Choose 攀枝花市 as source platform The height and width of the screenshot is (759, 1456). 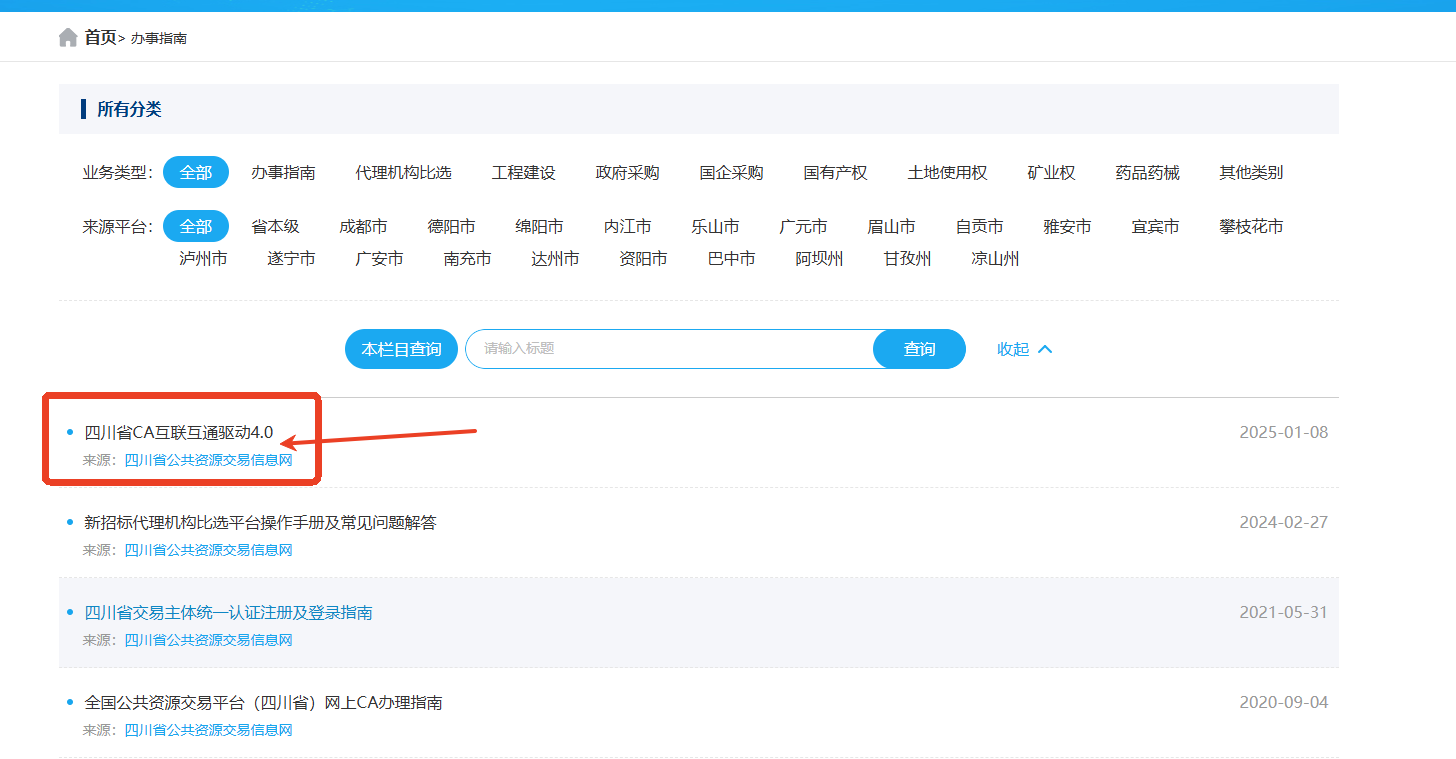click(1251, 226)
